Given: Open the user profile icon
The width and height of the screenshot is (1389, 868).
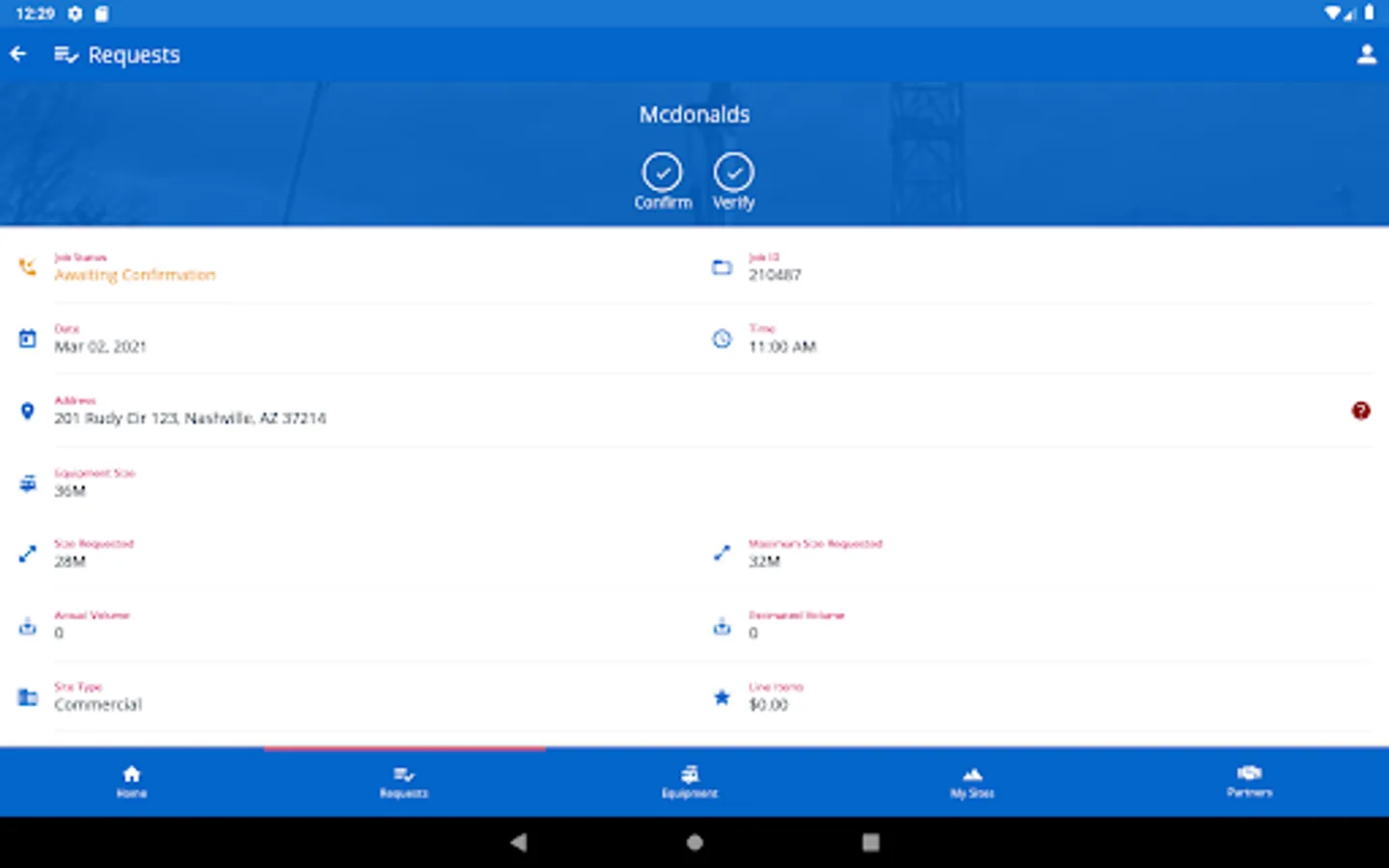Looking at the screenshot, I should pyautogui.click(x=1366, y=55).
